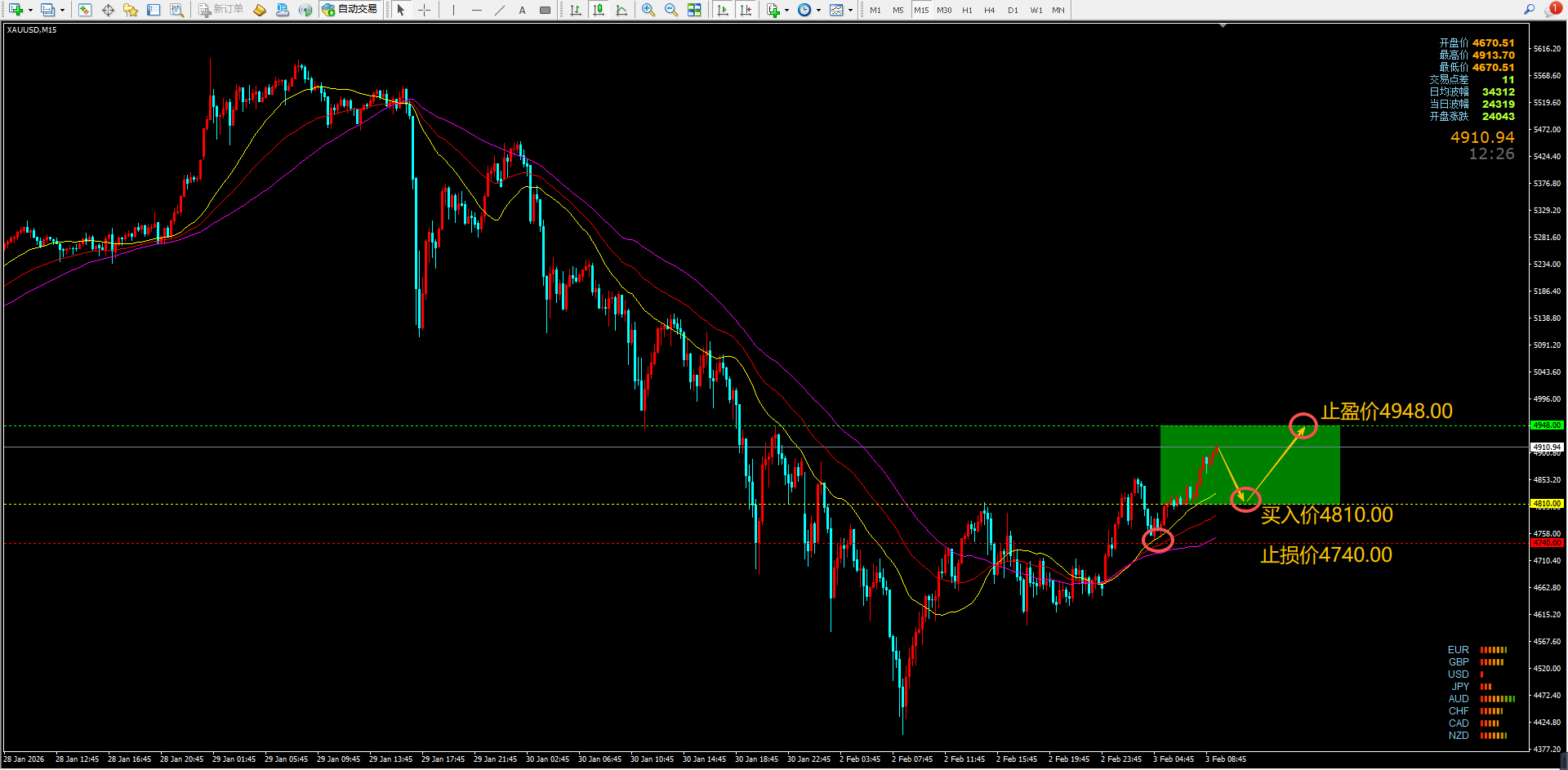Toggle chart shift button

pyautogui.click(x=746, y=10)
